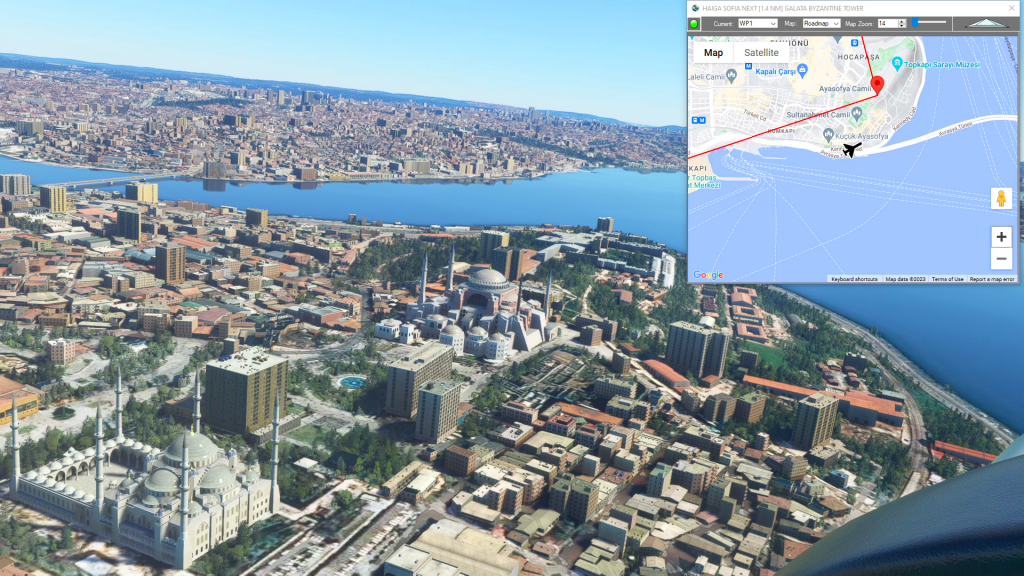Click the Map Zoom value field
This screenshot has width=1024, height=576.
[887, 24]
